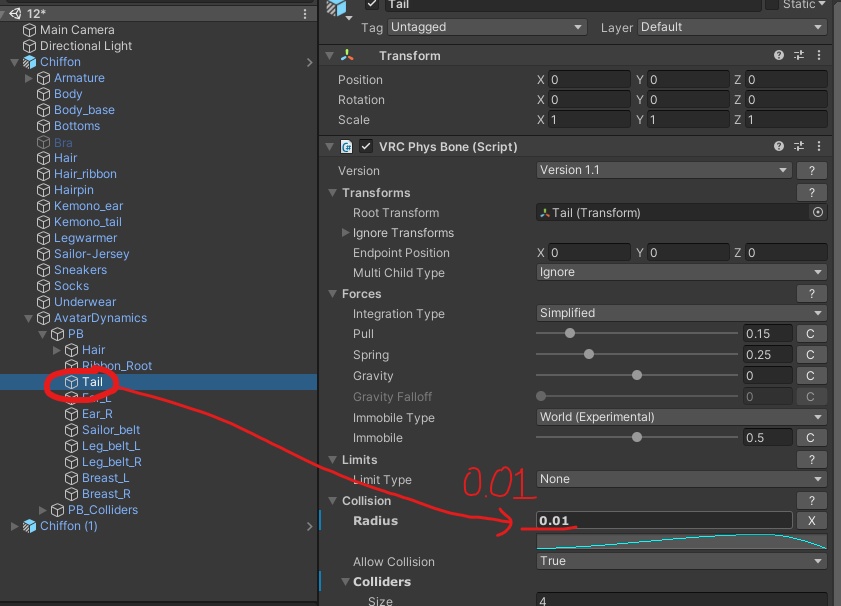
Task: Adjust the Pull slider handle
Action: pos(570,333)
